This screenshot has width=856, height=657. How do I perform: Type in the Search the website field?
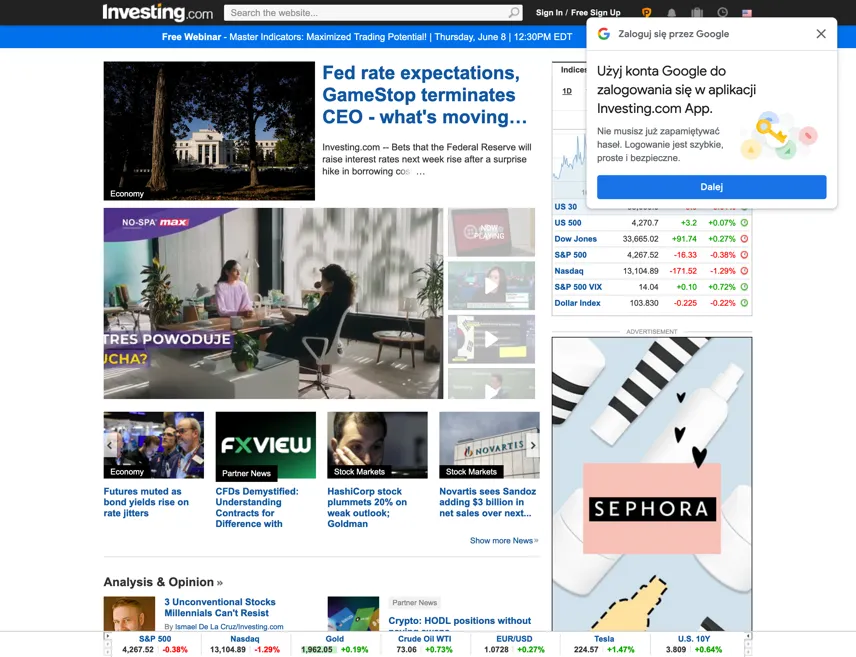[x=367, y=13]
